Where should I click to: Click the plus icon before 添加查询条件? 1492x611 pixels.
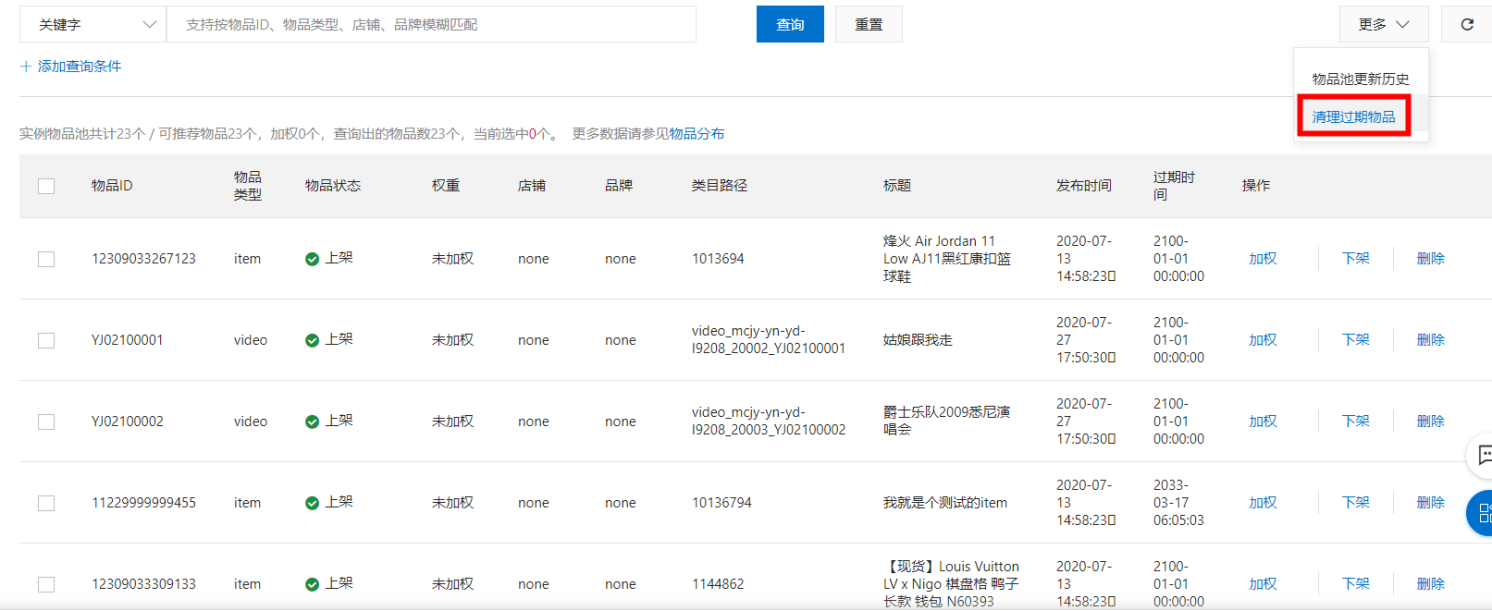point(25,66)
